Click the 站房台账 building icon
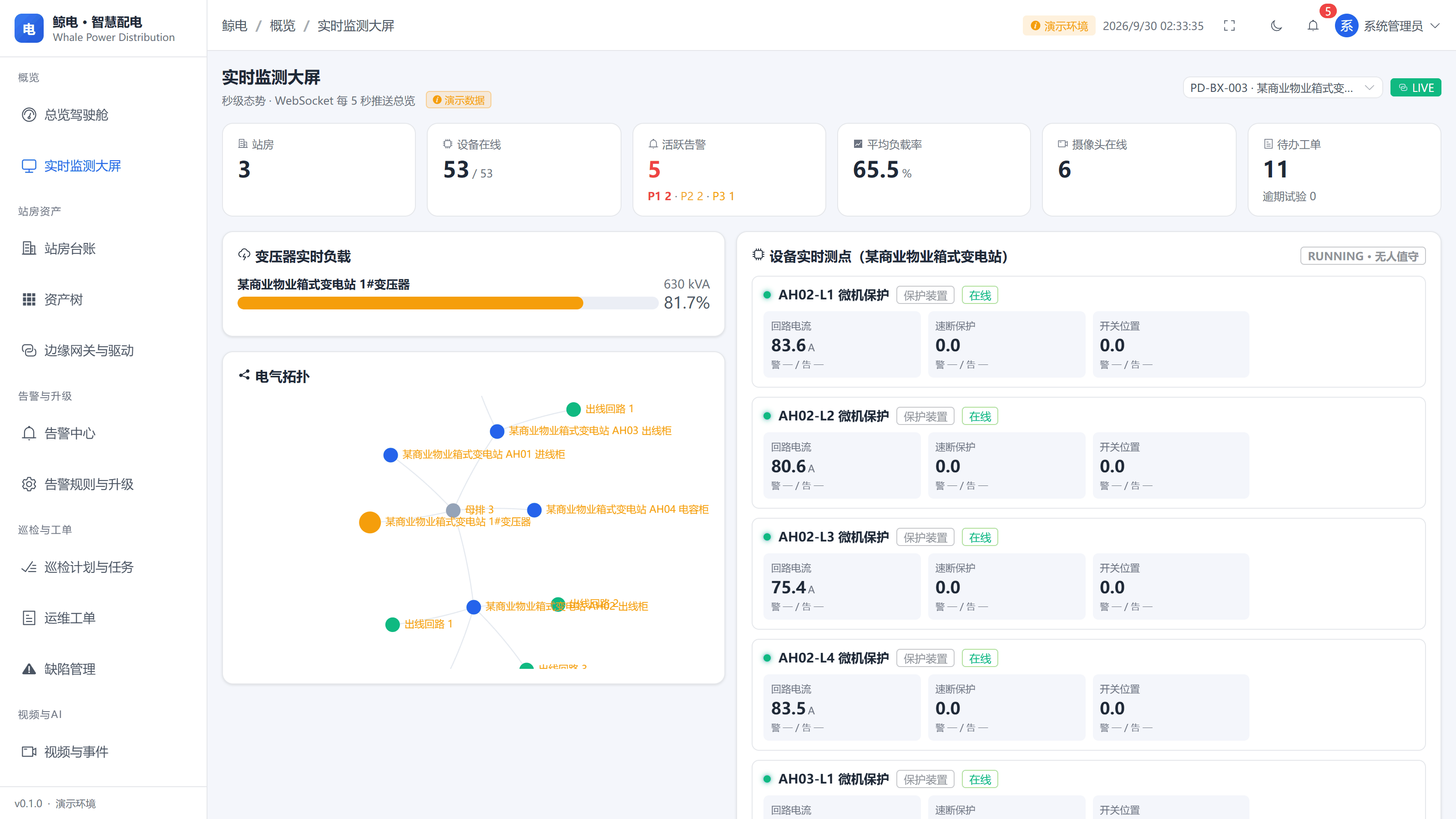 29,248
